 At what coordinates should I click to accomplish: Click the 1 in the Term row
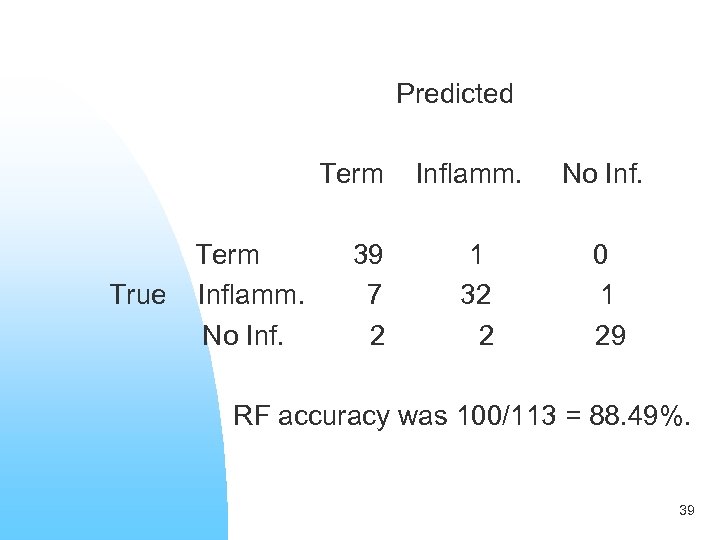tap(477, 255)
